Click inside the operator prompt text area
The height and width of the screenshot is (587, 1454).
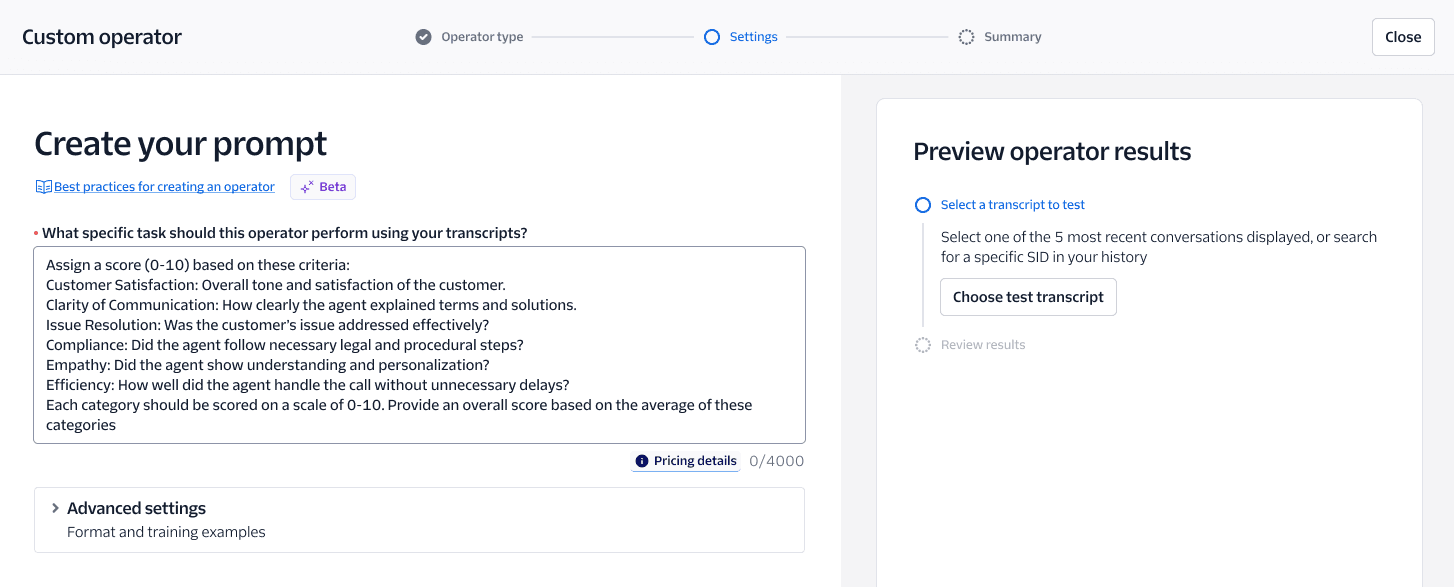[419, 345]
